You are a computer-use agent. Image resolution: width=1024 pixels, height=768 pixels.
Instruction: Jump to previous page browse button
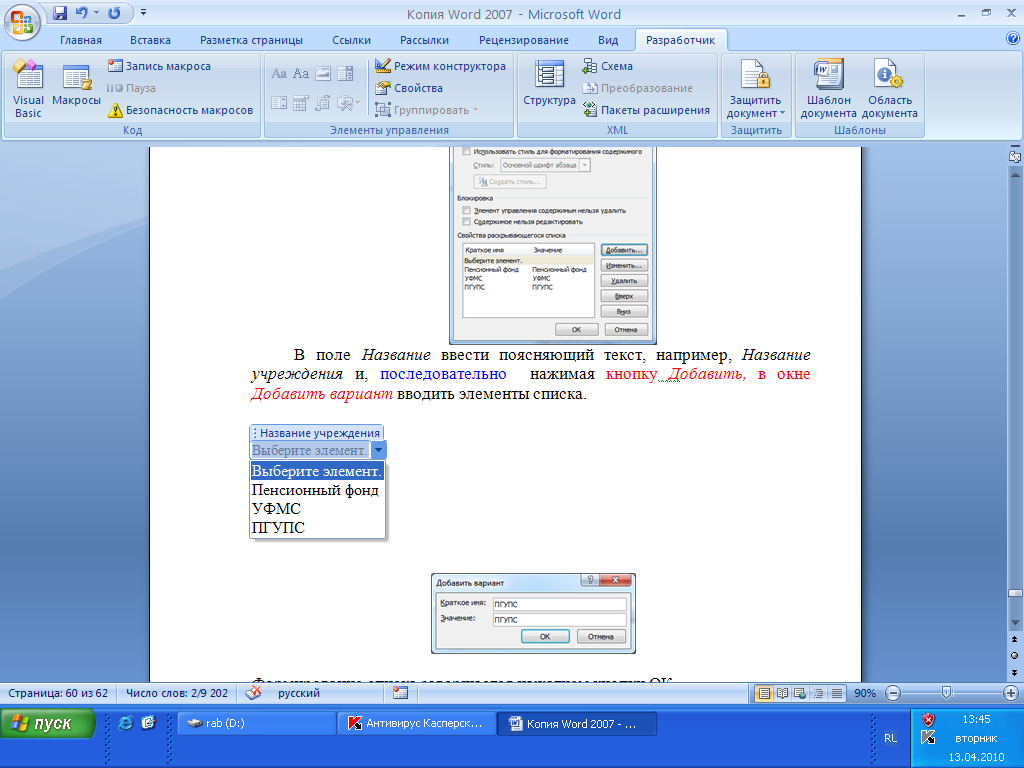coord(1014,639)
